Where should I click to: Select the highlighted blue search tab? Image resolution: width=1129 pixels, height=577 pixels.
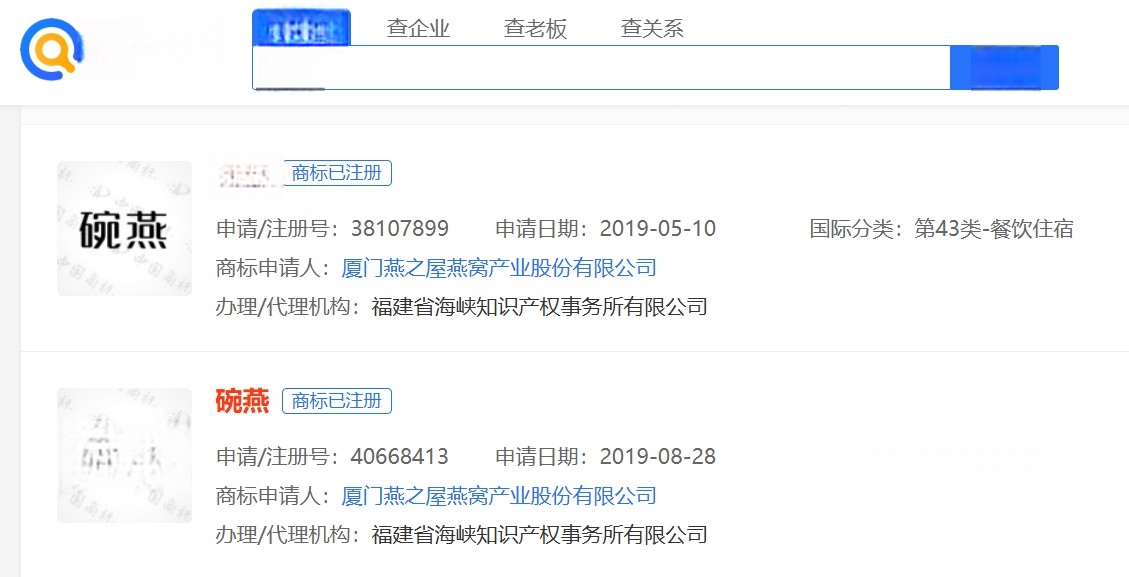(301, 29)
